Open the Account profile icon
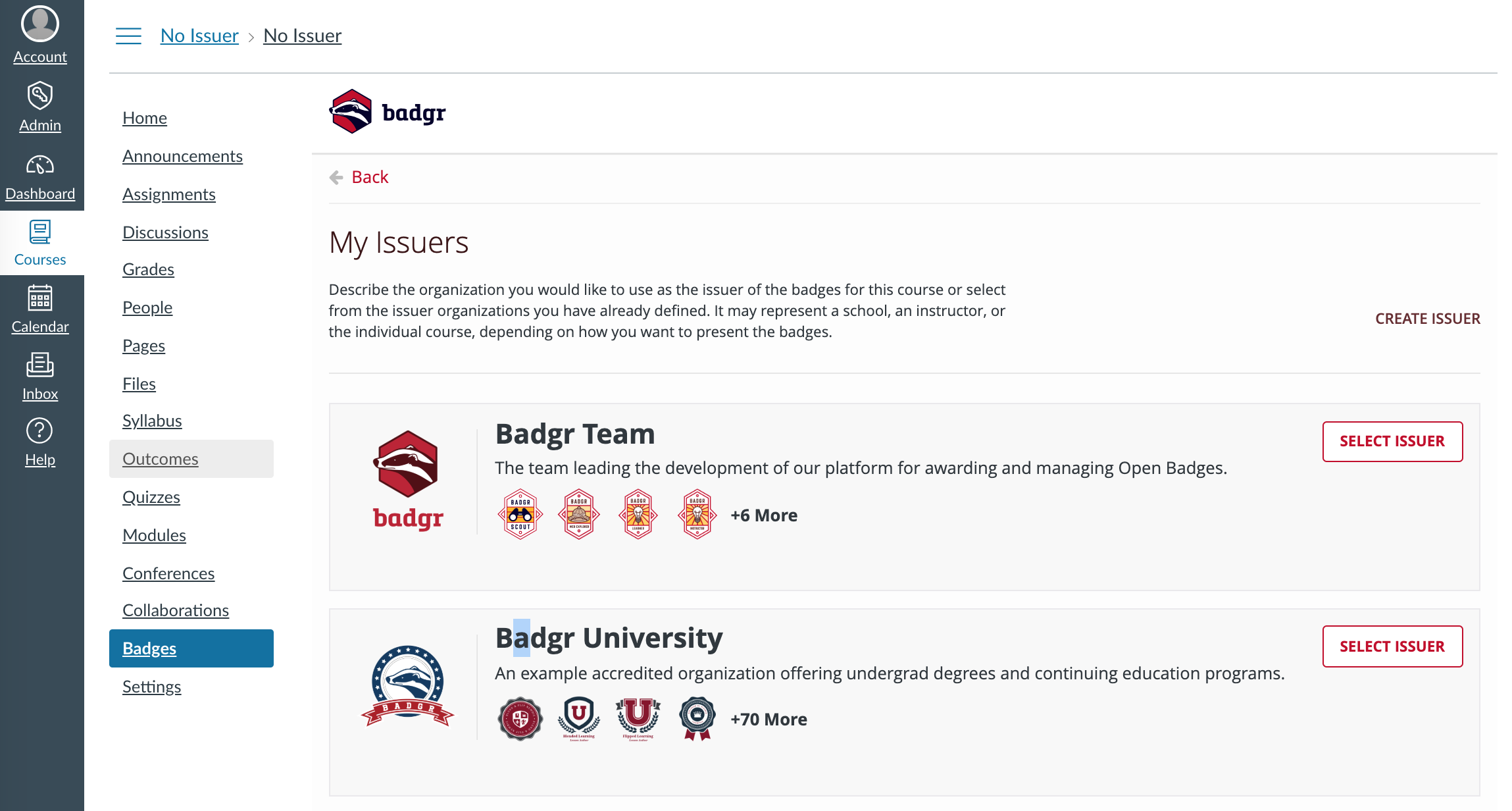The width and height of the screenshot is (1512, 811). [40, 24]
